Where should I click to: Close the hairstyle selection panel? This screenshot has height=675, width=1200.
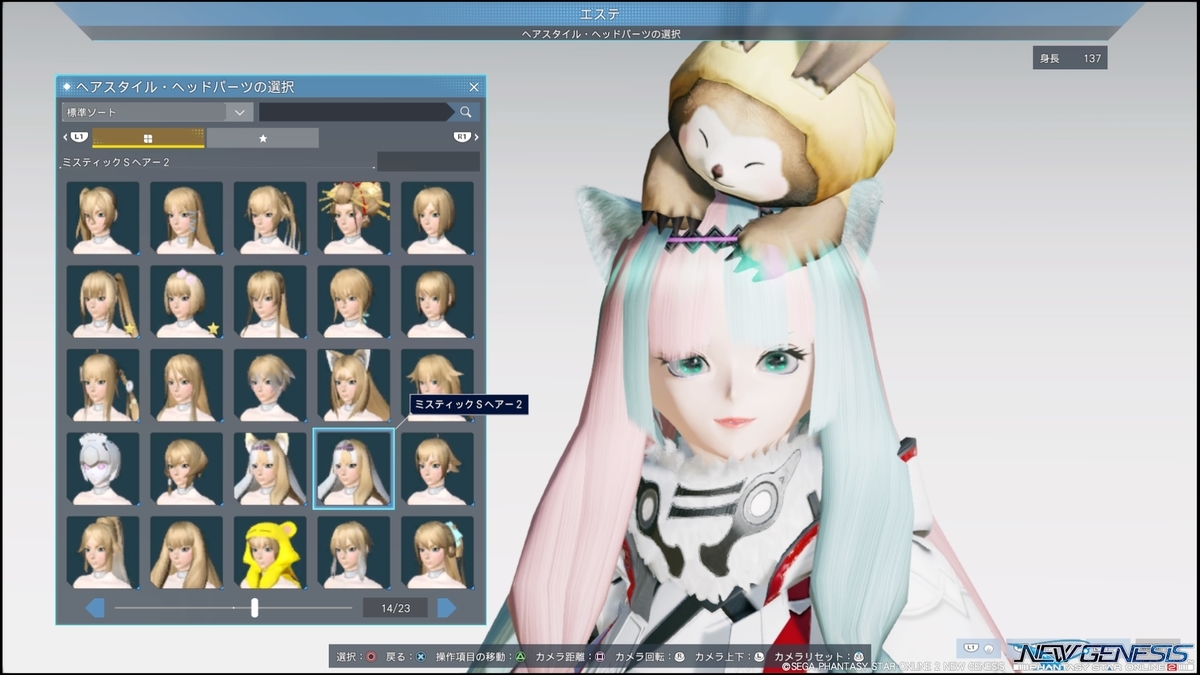pyautogui.click(x=474, y=87)
